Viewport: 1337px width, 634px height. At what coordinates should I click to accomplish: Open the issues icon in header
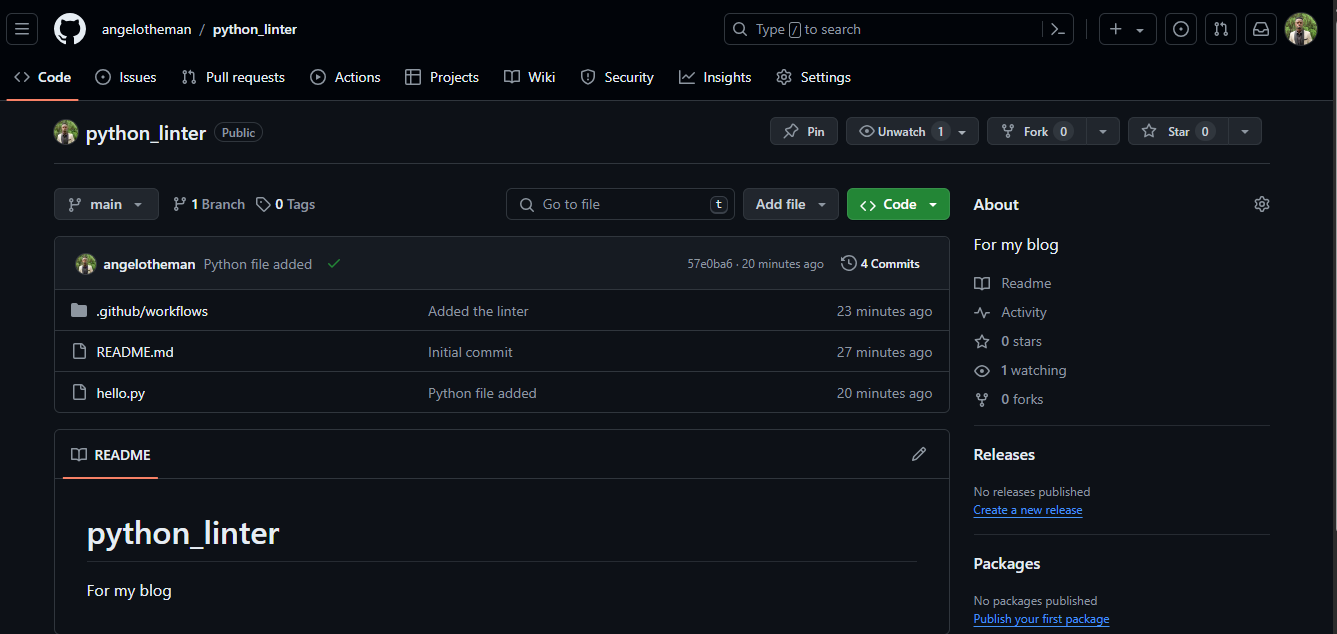point(1181,29)
